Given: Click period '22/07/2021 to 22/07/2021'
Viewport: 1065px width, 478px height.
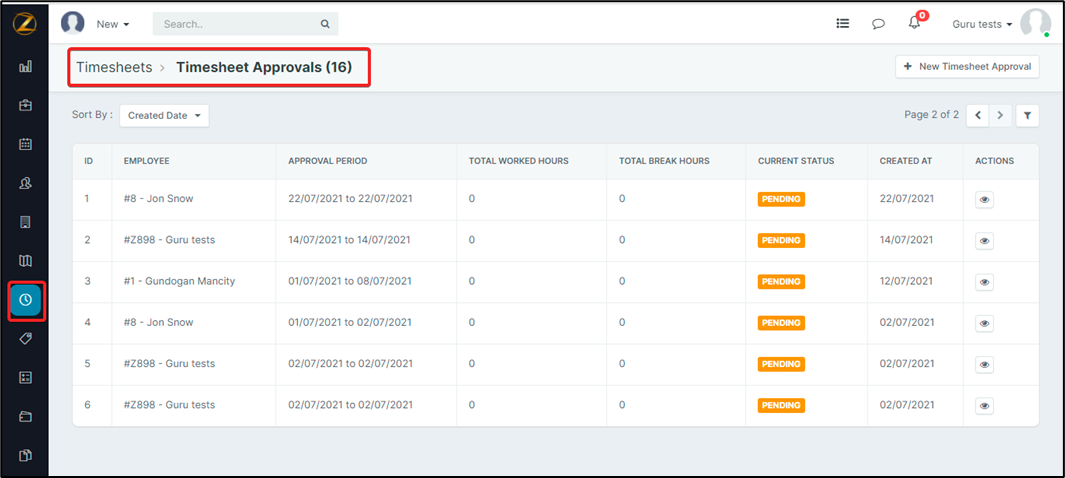Looking at the screenshot, I should [350, 199].
